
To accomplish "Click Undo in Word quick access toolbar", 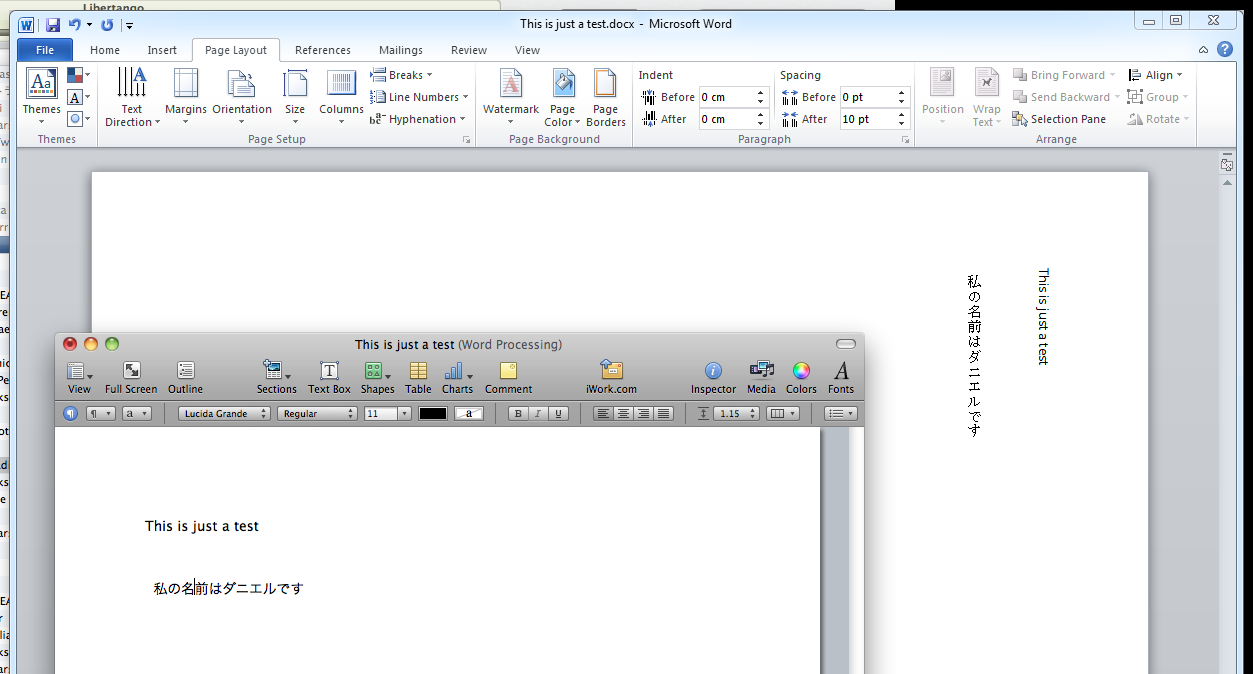I will tap(75, 24).
